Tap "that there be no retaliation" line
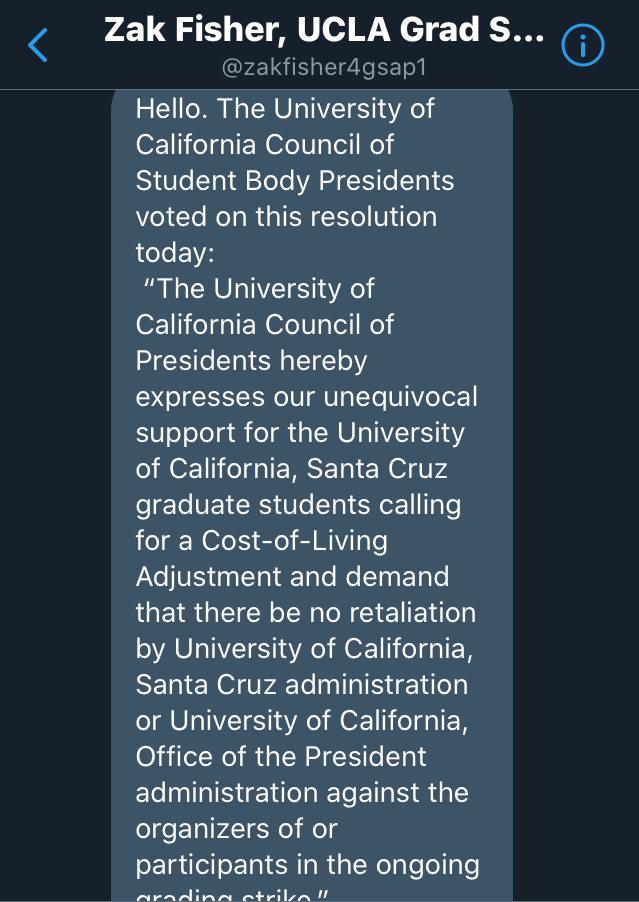 (x=305, y=612)
